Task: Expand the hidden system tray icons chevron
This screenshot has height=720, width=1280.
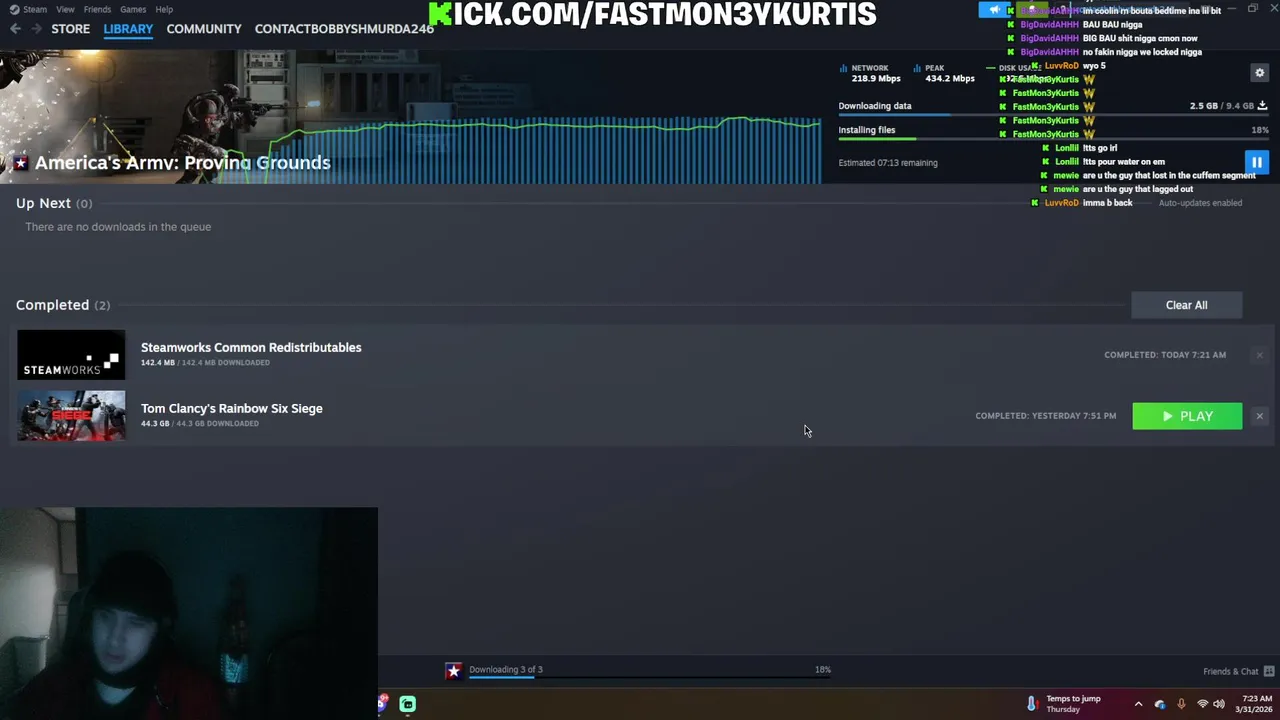Action: point(1138,704)
